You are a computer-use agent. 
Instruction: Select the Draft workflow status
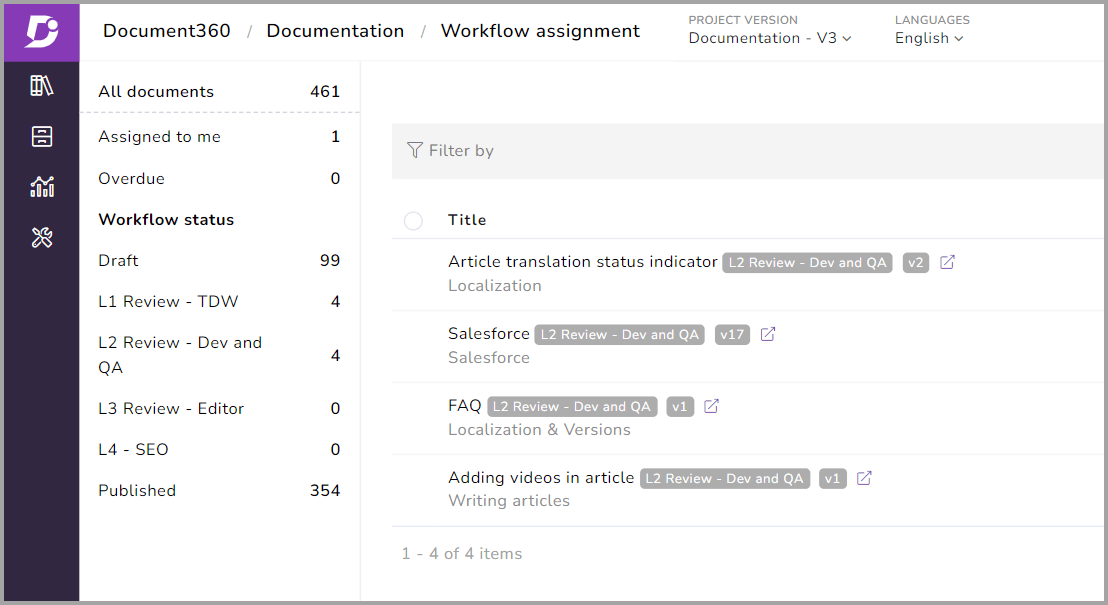pos(119,261)
